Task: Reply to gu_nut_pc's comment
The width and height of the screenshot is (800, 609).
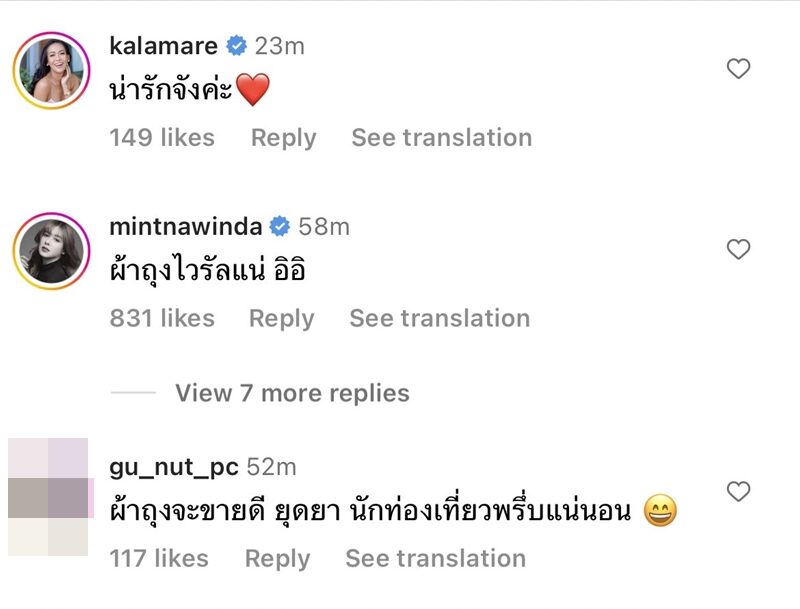Action: [x=277, y=558]
